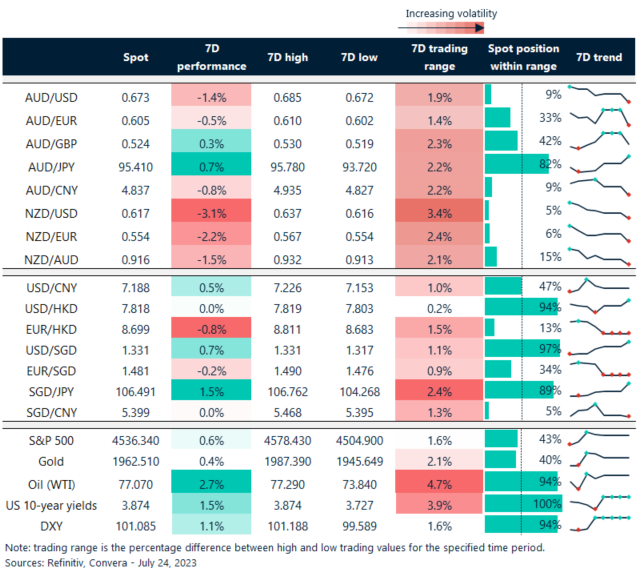Click the Spot column header

(x=135, y=58)
